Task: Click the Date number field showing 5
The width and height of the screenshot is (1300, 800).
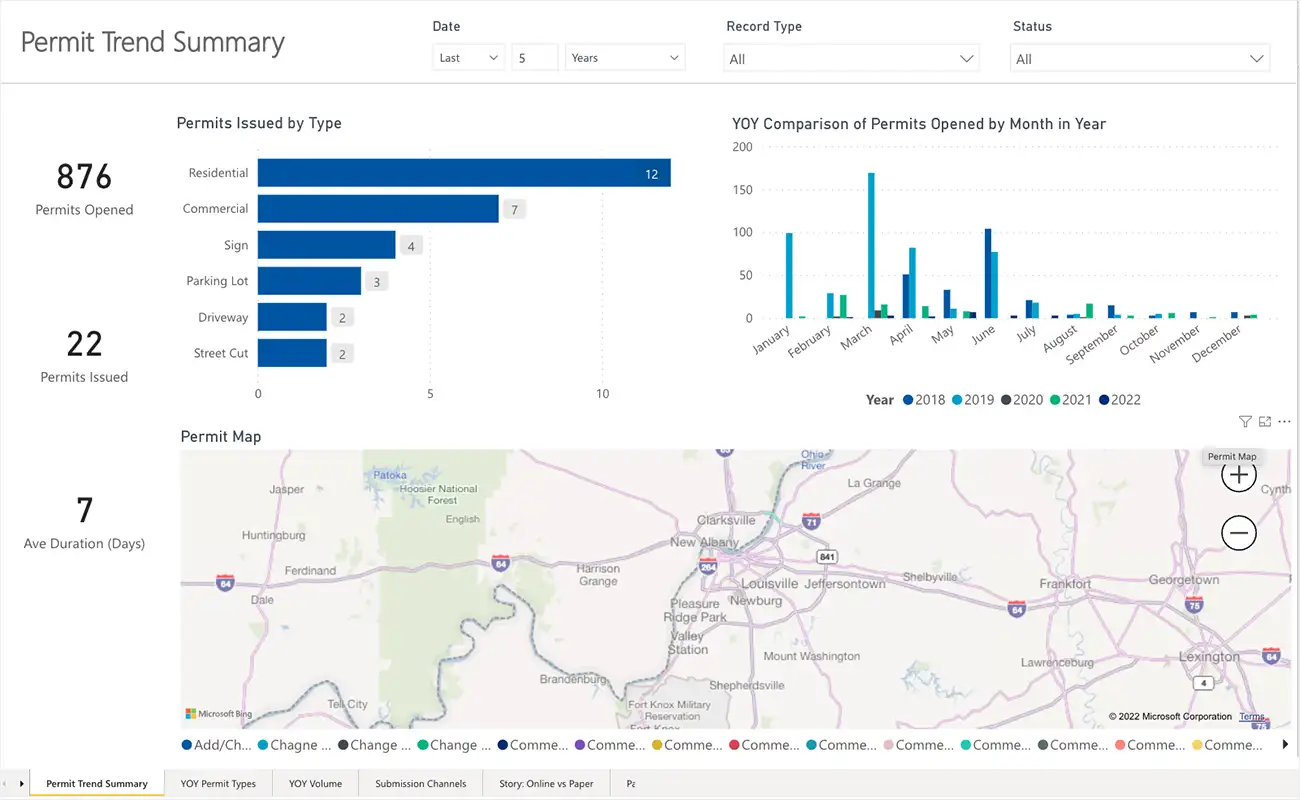Action: (535, 58)
